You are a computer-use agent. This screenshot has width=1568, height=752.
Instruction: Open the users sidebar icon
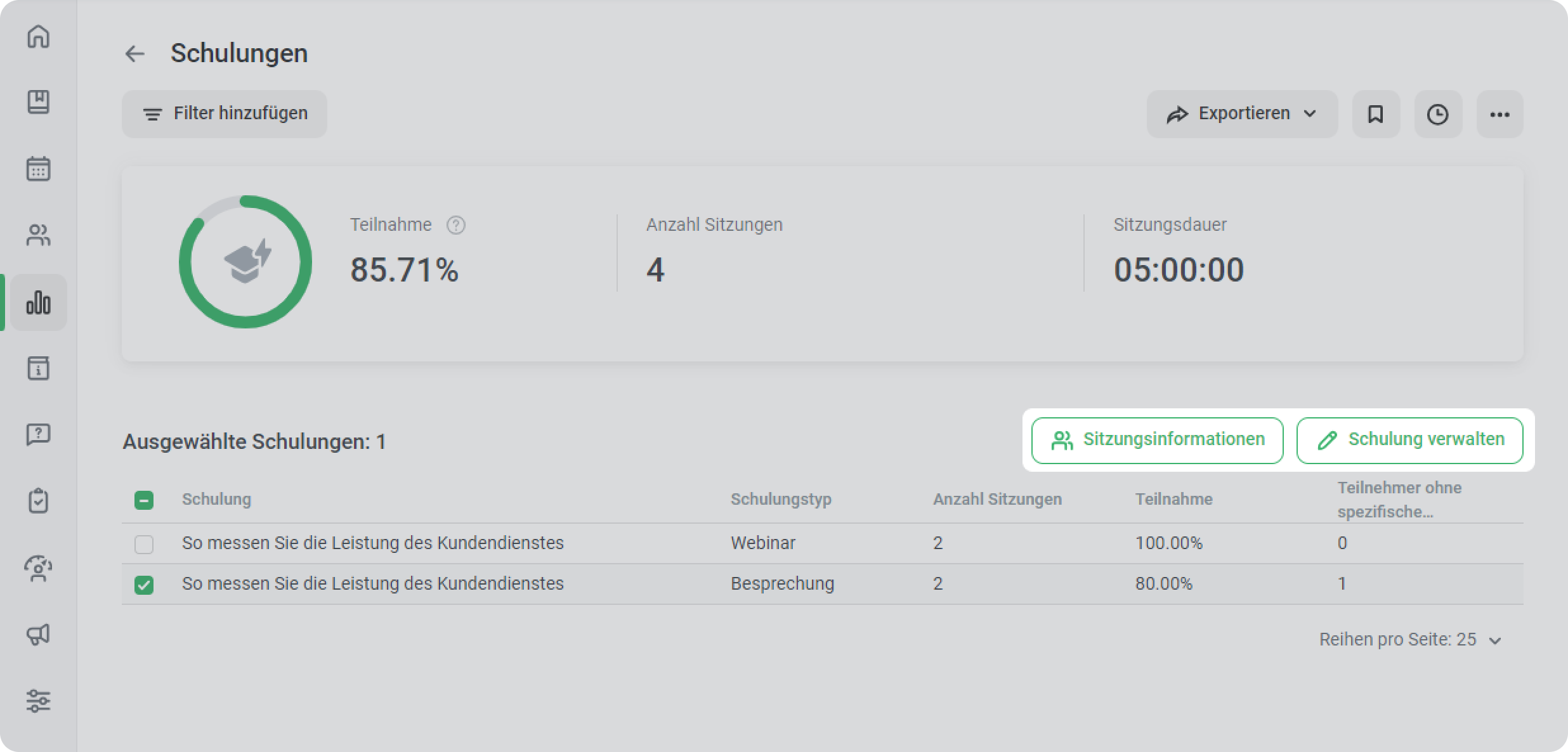pyautogui.click(x=38, y=235)
